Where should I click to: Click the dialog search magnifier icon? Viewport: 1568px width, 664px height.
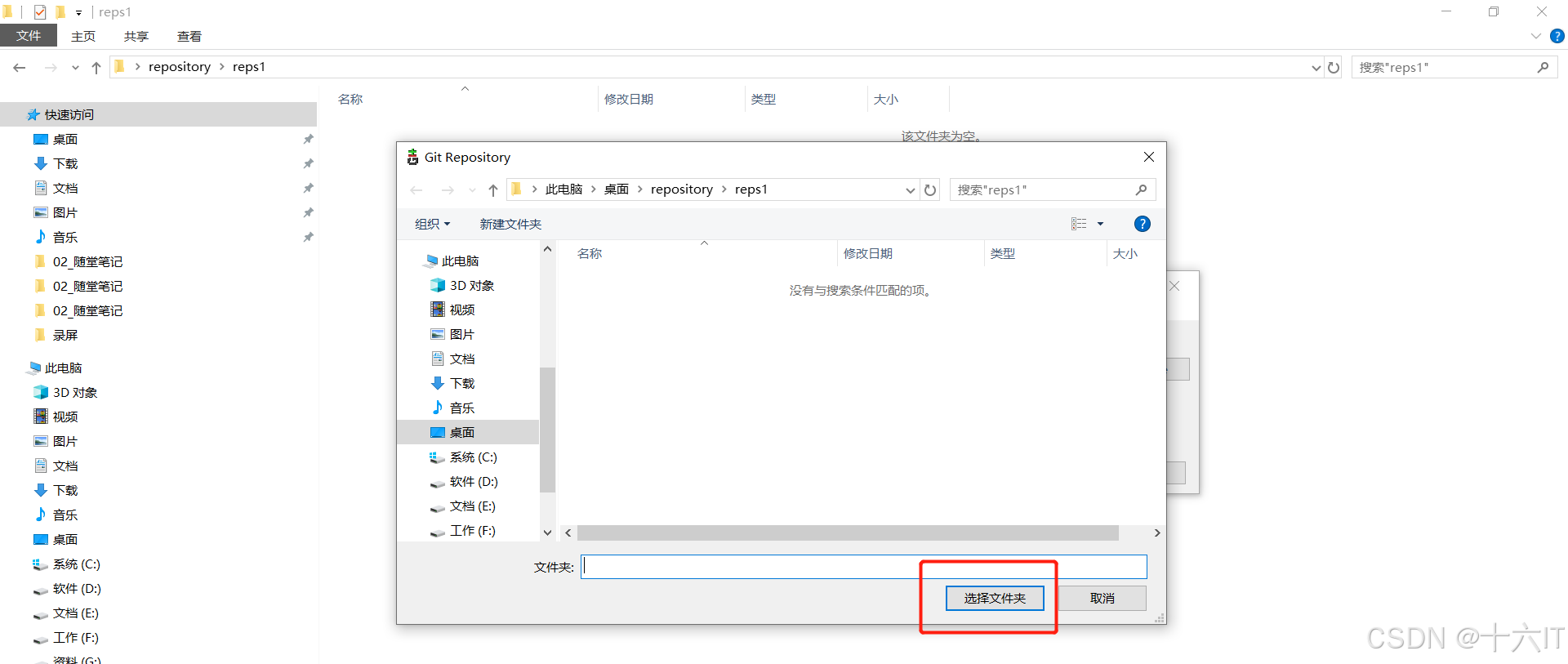[x=1141, y=189]
